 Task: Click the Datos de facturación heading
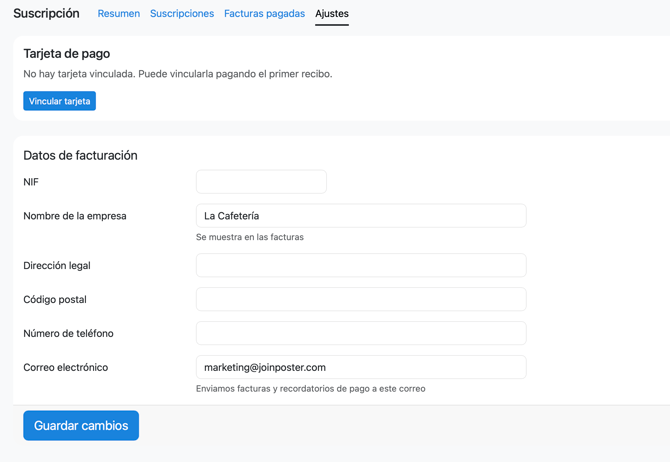pyautogui.click(x=80, y=155)
